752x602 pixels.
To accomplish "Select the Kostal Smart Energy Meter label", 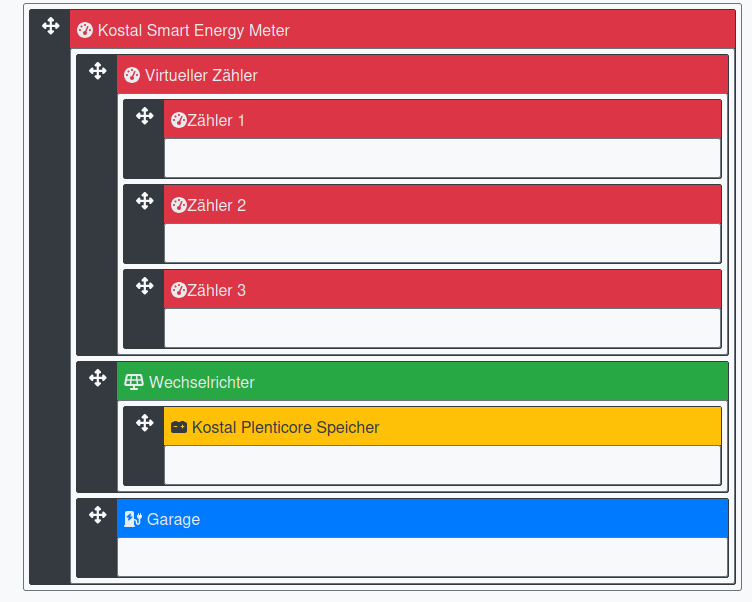I will point(194,31).
